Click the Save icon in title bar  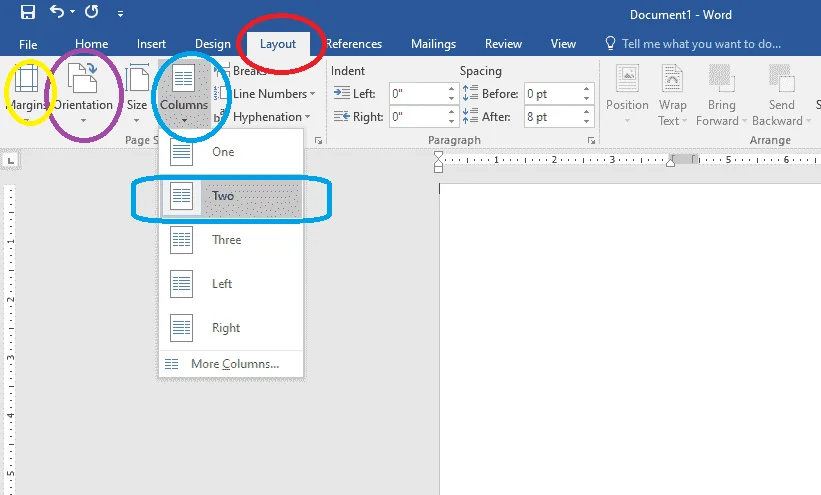[28, 12]
